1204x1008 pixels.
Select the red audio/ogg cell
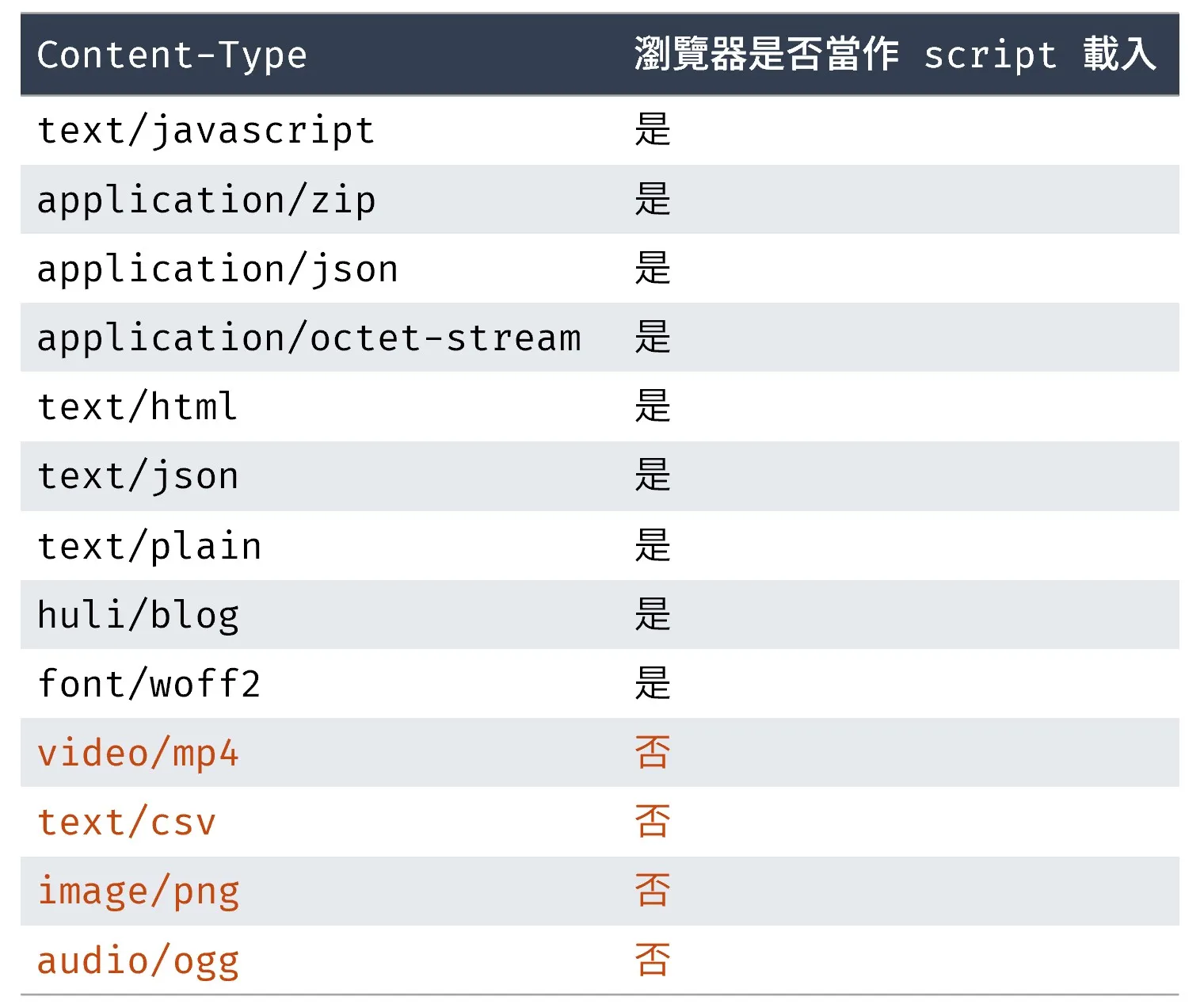tap(138, 960)
